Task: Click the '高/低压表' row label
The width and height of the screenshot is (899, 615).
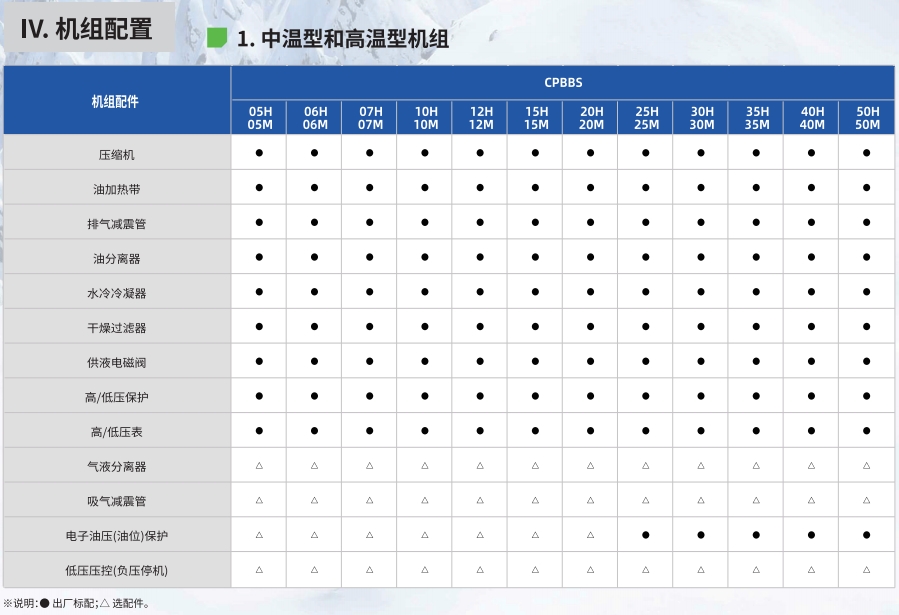Action: (x=116, y=432)
